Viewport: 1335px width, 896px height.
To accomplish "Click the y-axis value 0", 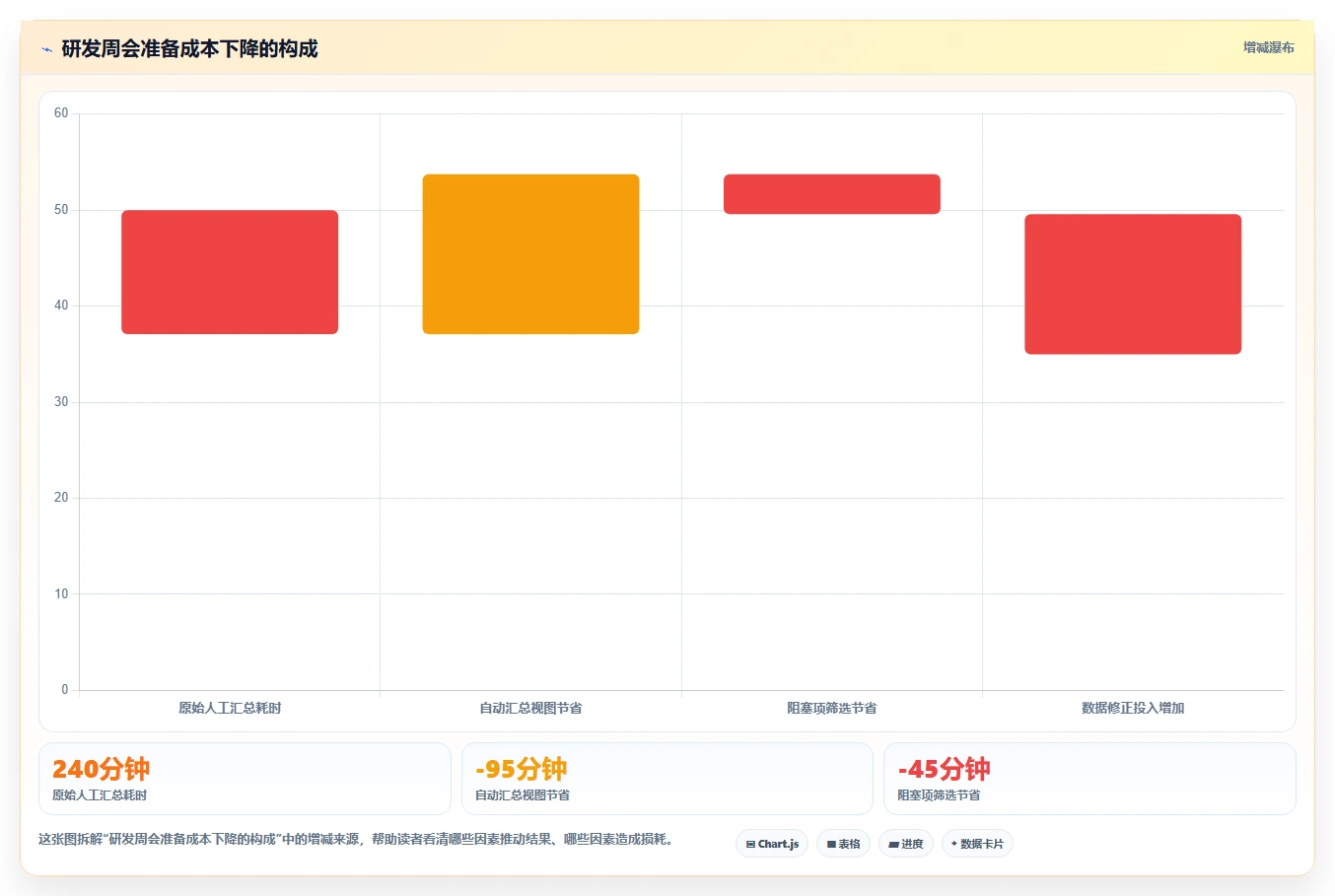I will coord(65,690).
